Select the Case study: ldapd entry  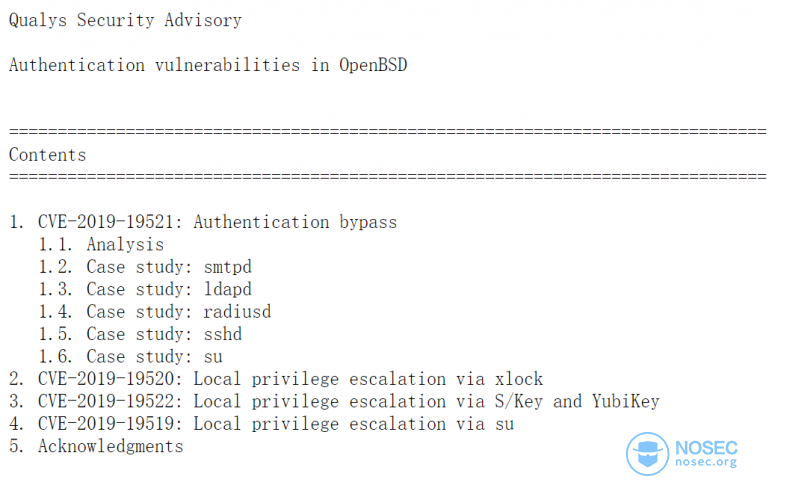coord(145,289)
